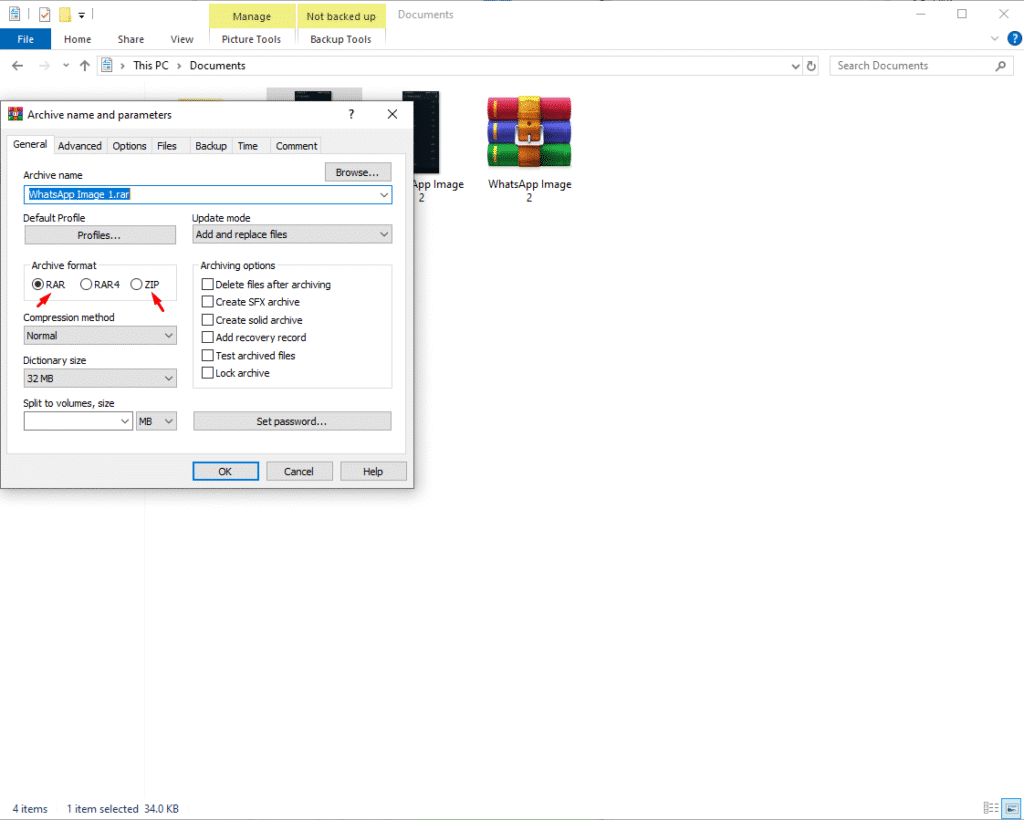
Task: Click the dialog Help button
Action: [374, 471]
